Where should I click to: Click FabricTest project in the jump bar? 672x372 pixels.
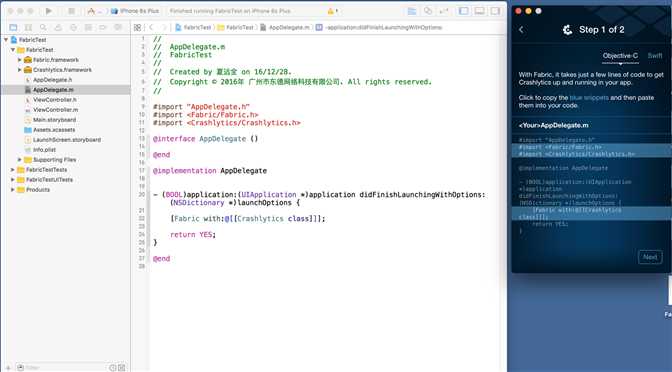pos(194,27)
